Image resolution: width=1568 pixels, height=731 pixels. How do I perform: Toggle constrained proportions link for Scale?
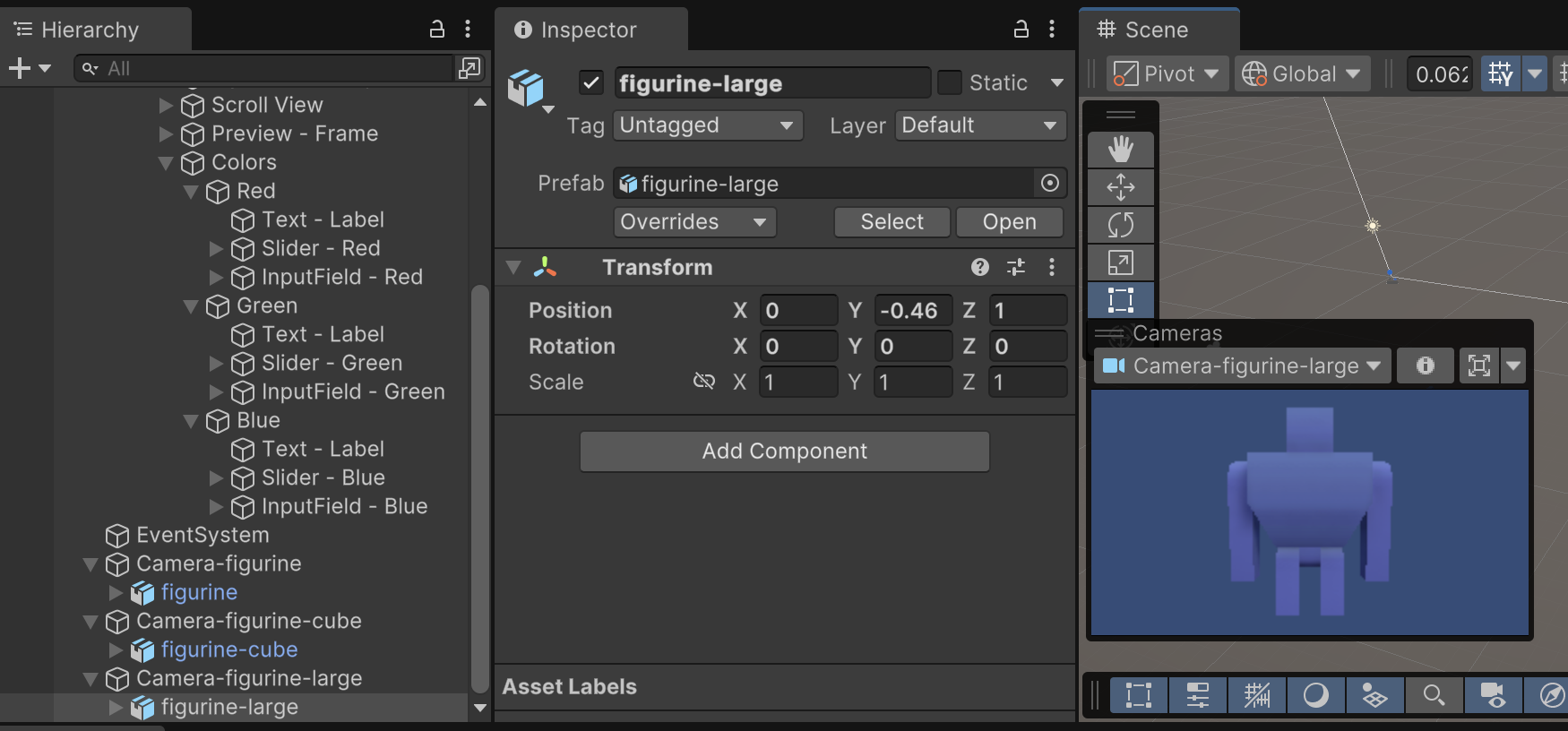(x=704, y=382)
